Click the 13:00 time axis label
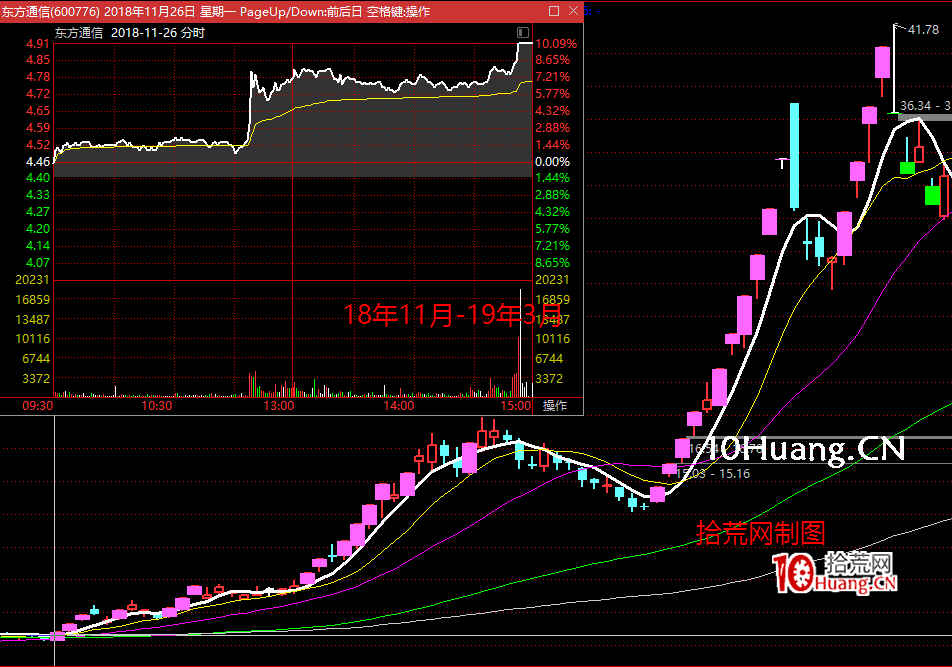The width and height of the screenshot is (952, 667). (279, 405)
